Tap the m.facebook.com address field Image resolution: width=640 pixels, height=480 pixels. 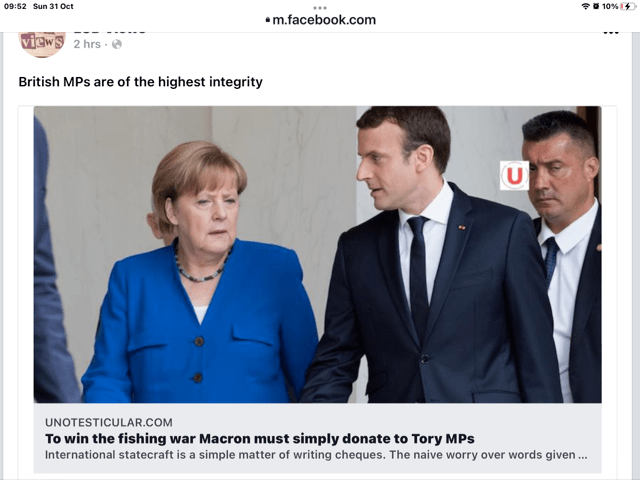click(x=320, y=20)
